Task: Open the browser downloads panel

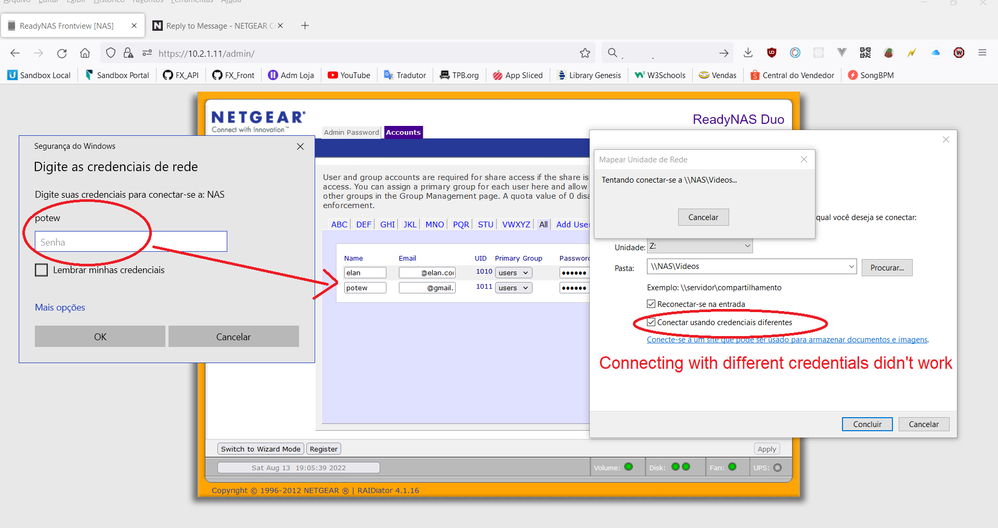Action: click(748, 53)
